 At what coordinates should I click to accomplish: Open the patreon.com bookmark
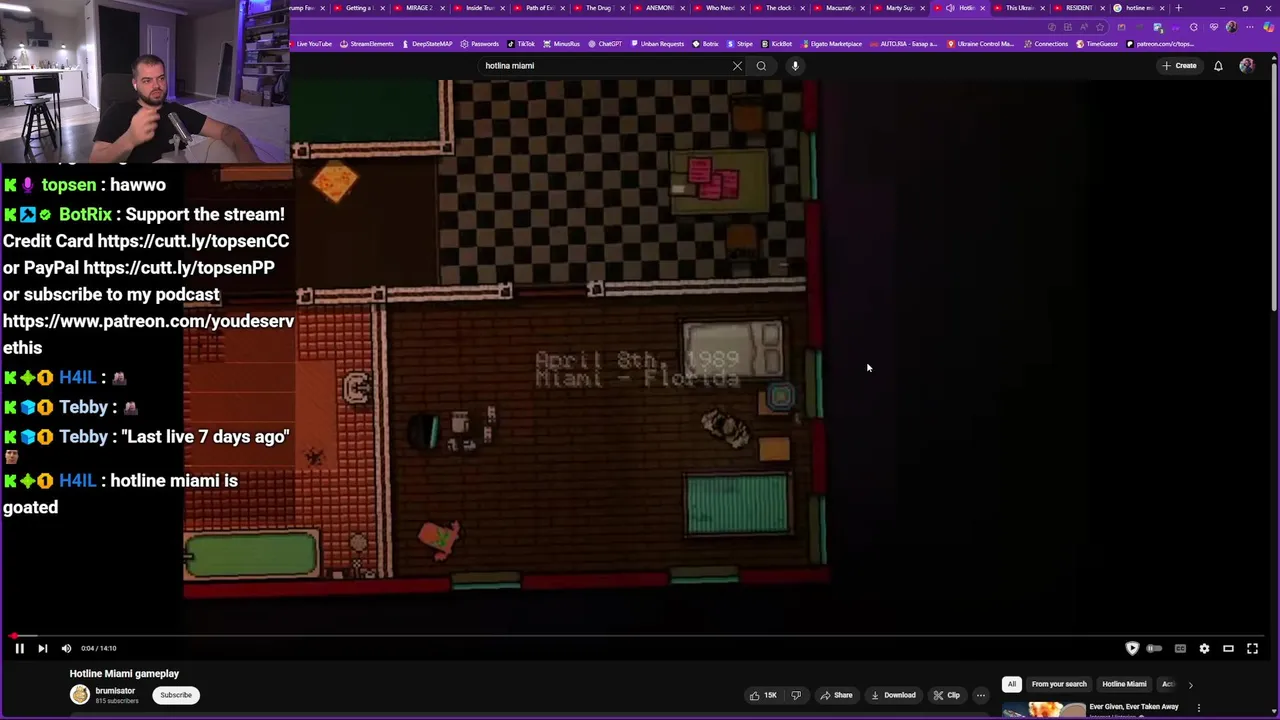point(1160,44)
